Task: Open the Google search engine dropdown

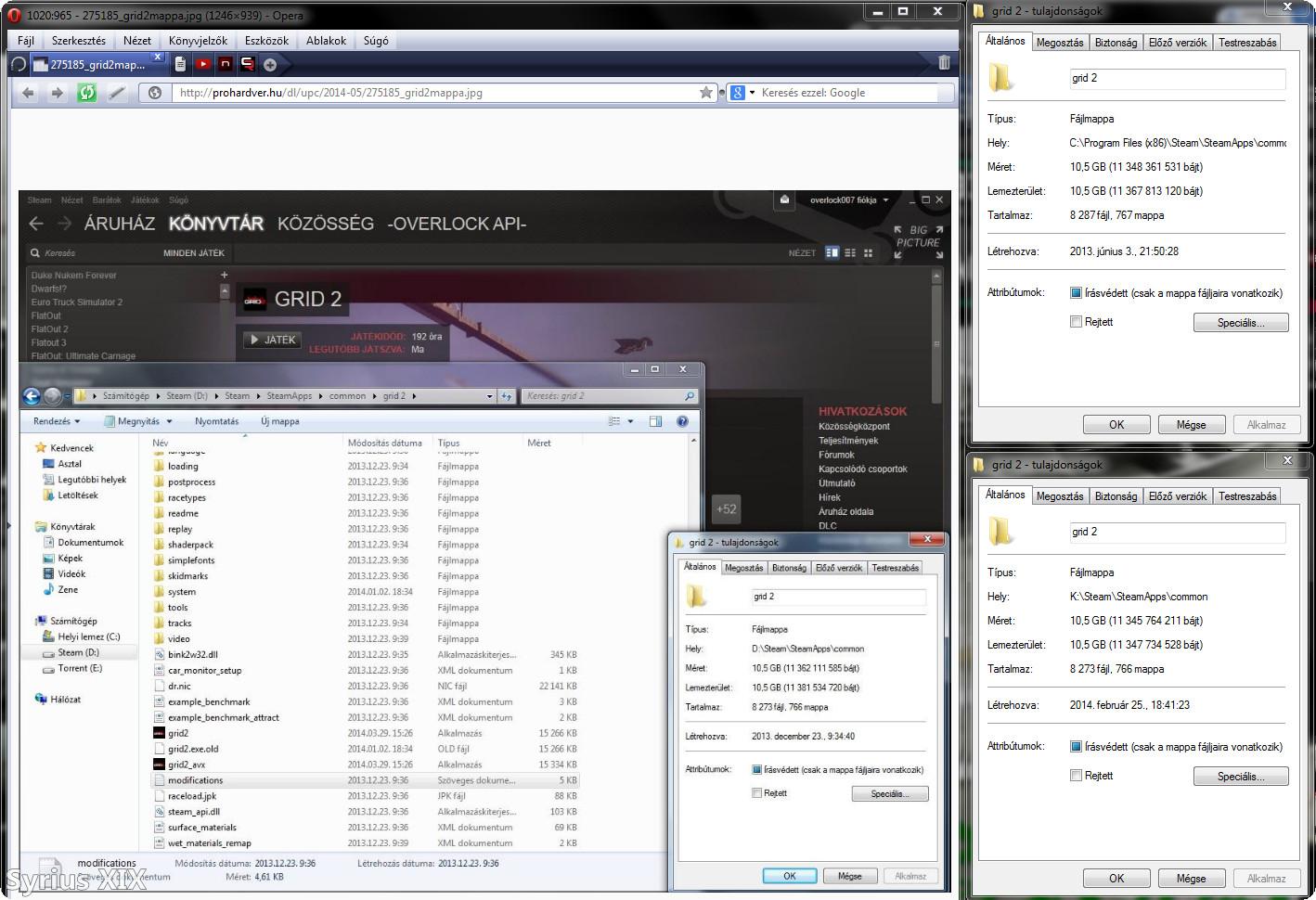Action: coord(742,93)
